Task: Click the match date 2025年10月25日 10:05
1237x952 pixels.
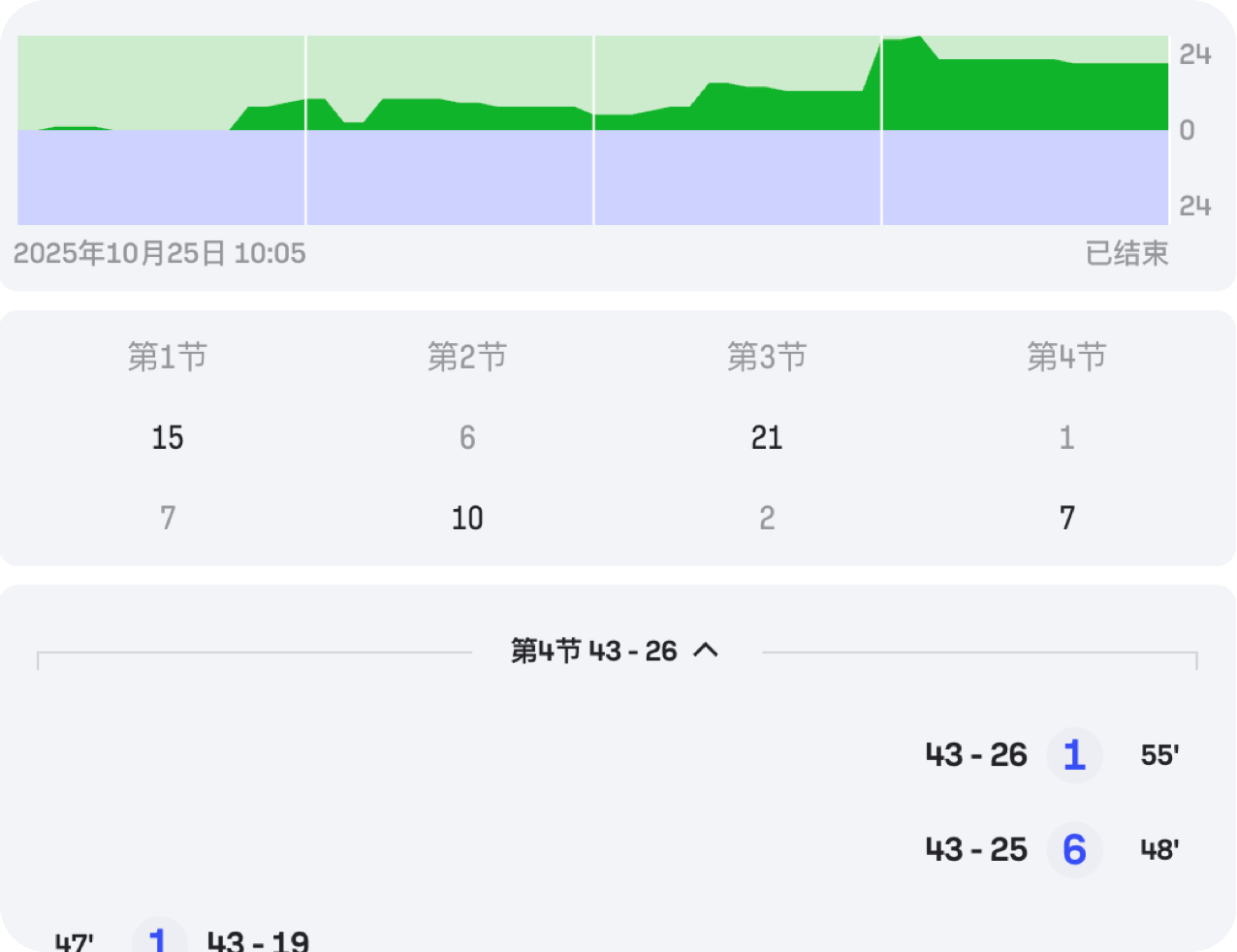Action: [x=160, y=254]
